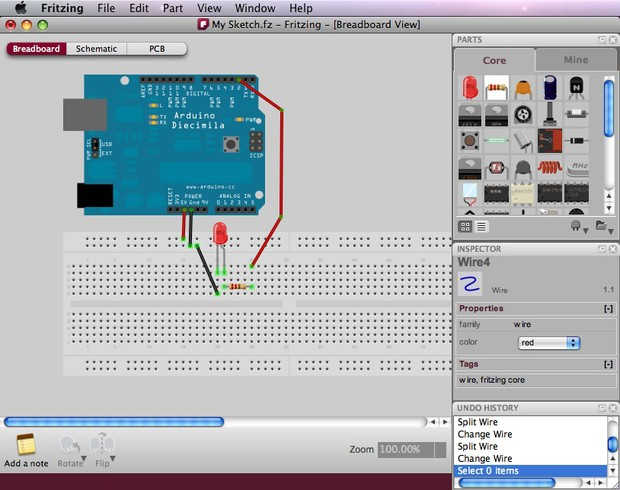The height and width of the screenshot is (490, 620).
Task: Switch Parts bin to list view
Action: 481,227
